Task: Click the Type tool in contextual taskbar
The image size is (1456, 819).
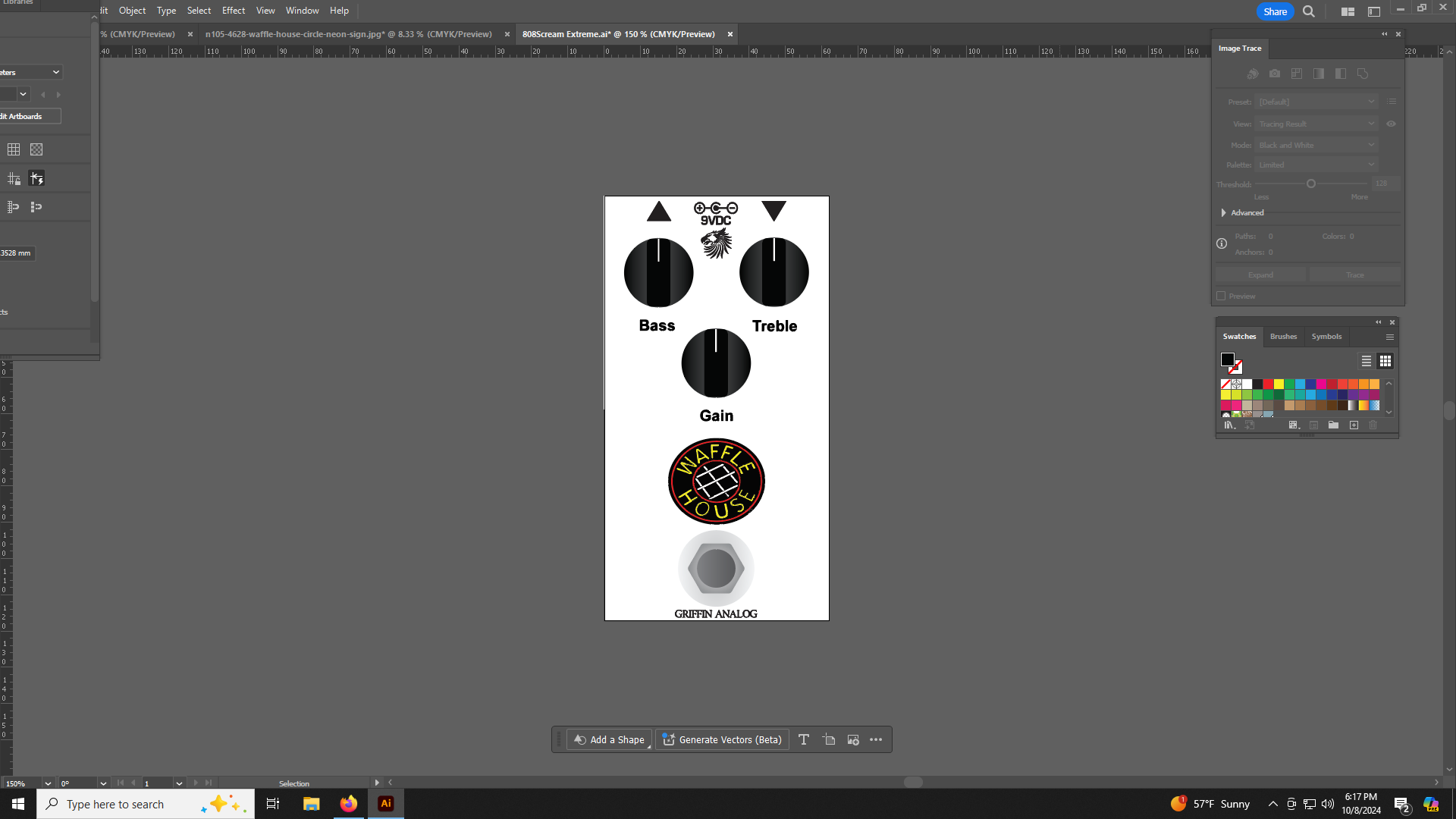Action: (804, 739)
